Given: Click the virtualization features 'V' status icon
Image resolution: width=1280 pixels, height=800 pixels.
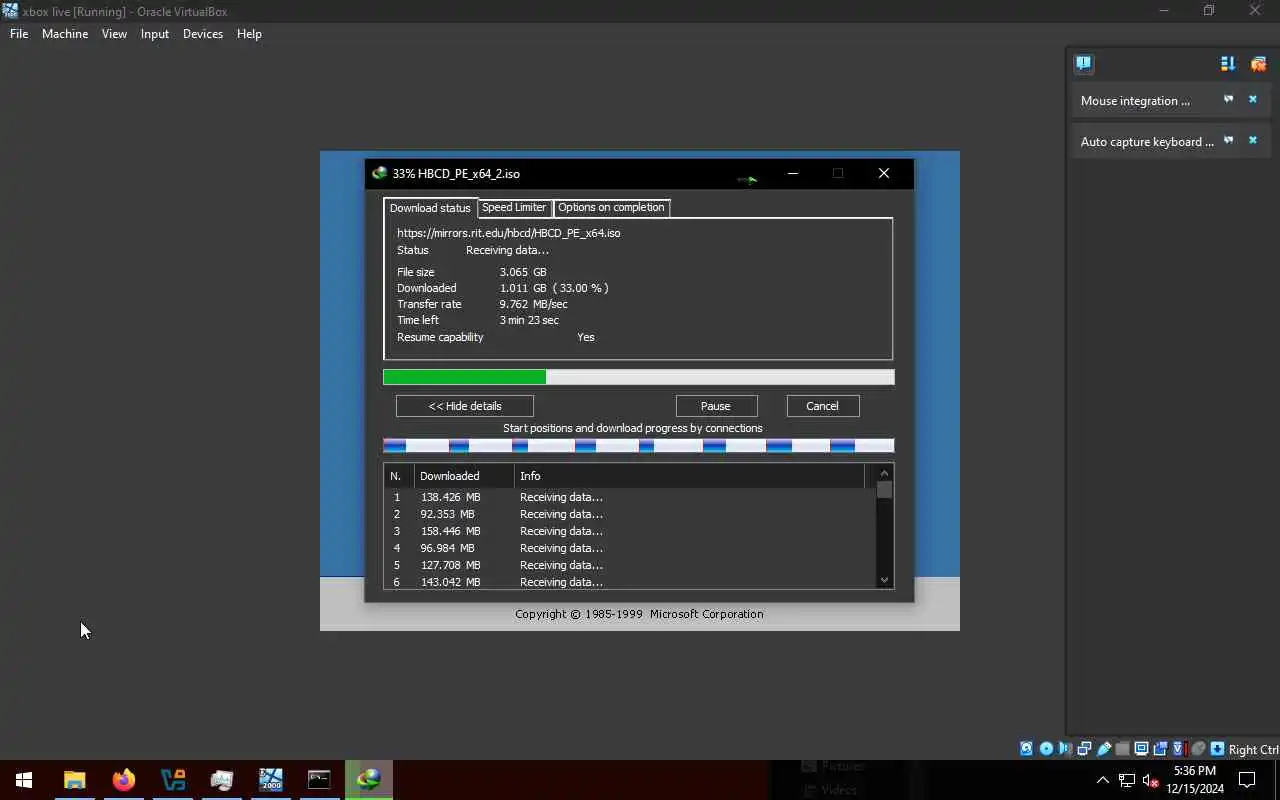Looking at the screenshot, I should pos(1179,749).
